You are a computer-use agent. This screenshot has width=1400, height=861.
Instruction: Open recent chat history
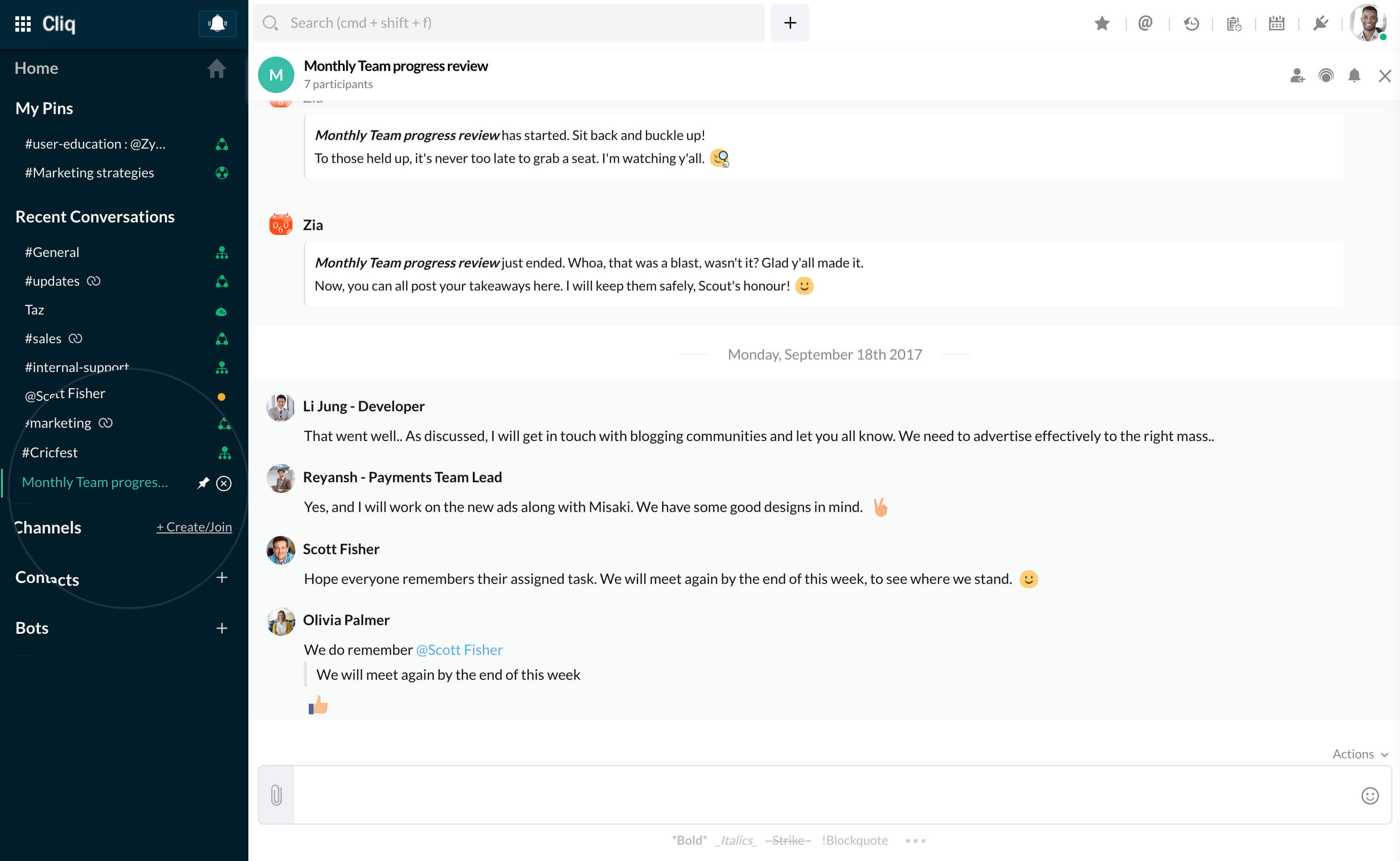click(1191, 23)
